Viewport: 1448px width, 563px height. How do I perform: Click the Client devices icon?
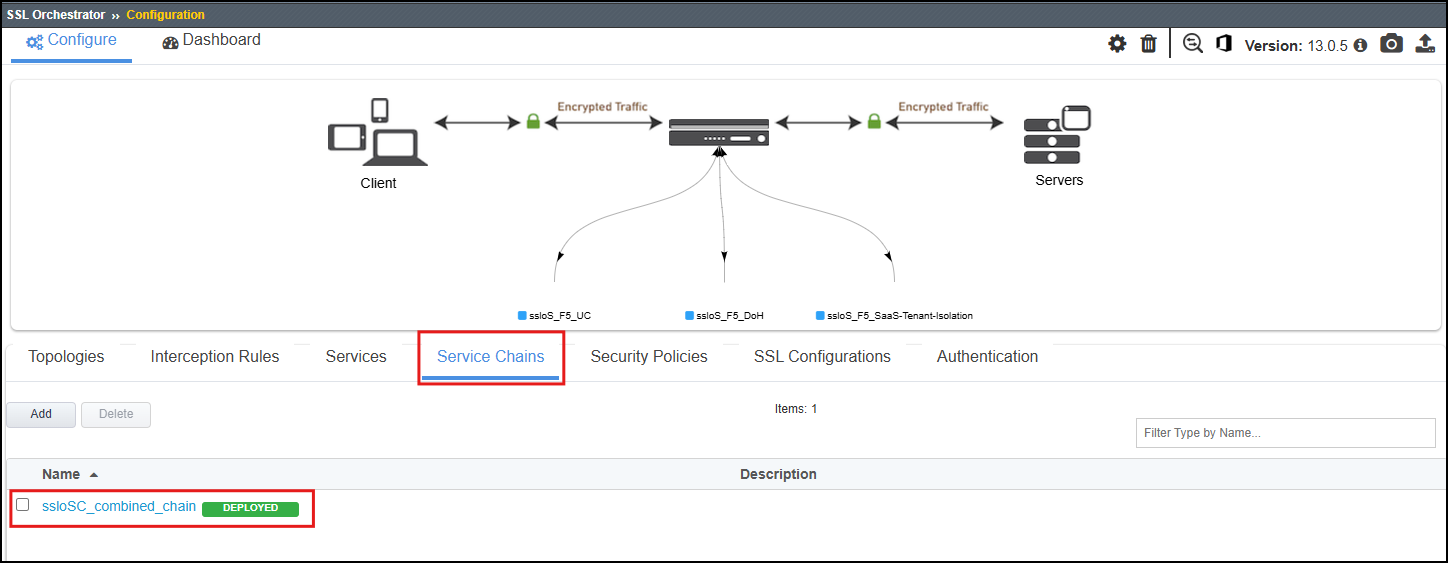(x=378, y=132)
